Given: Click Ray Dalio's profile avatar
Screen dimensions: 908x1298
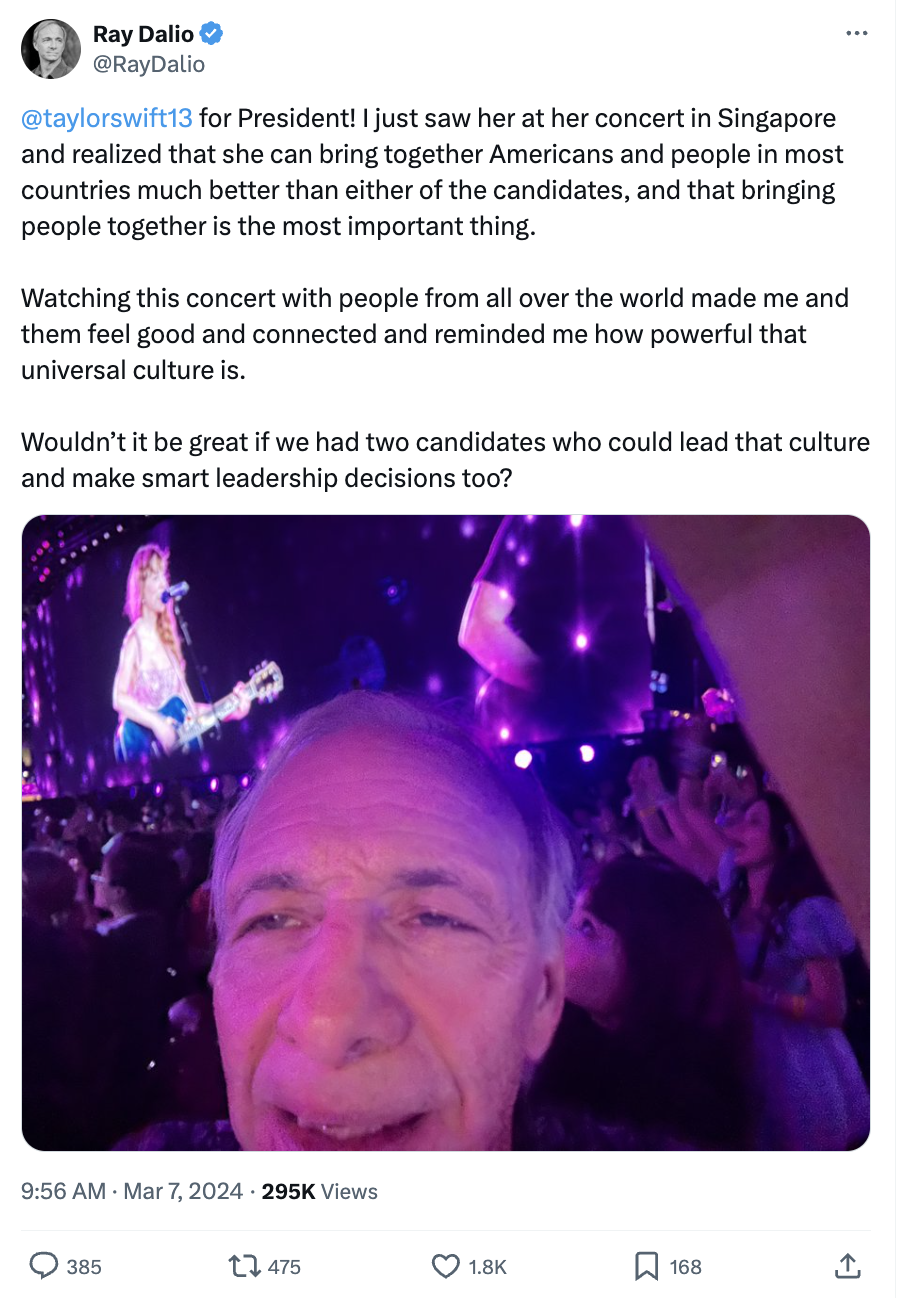Looking at the screenshot, I should tap(51, 49).
